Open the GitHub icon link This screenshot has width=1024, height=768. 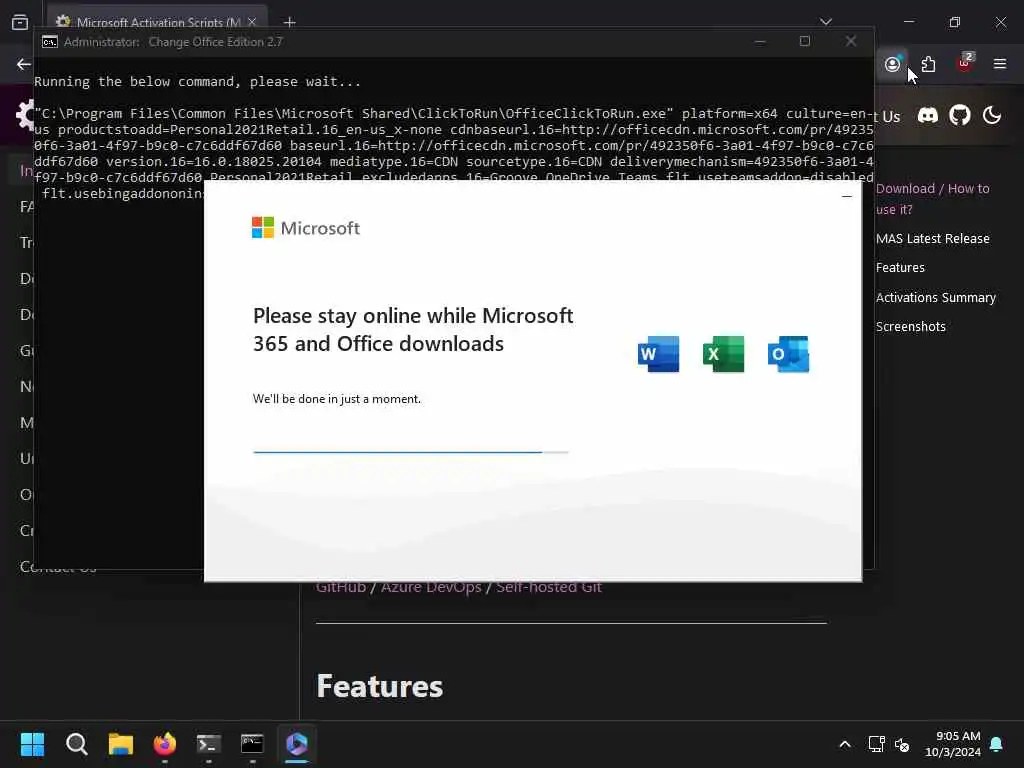tap(959, 116)
